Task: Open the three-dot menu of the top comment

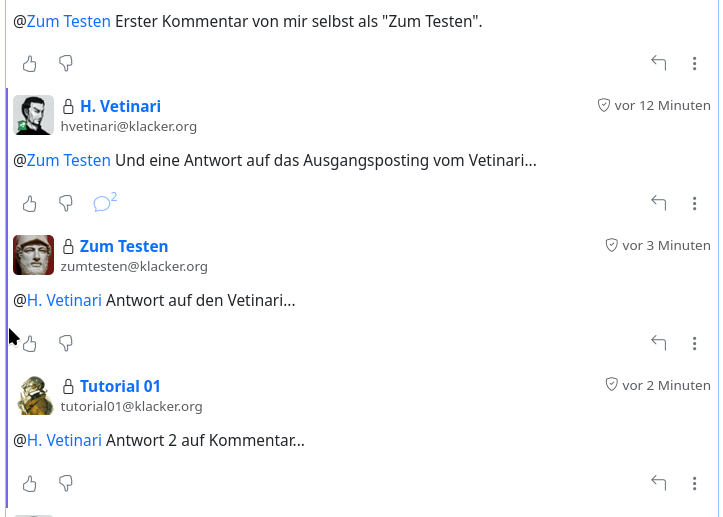Action: point(695,64)
